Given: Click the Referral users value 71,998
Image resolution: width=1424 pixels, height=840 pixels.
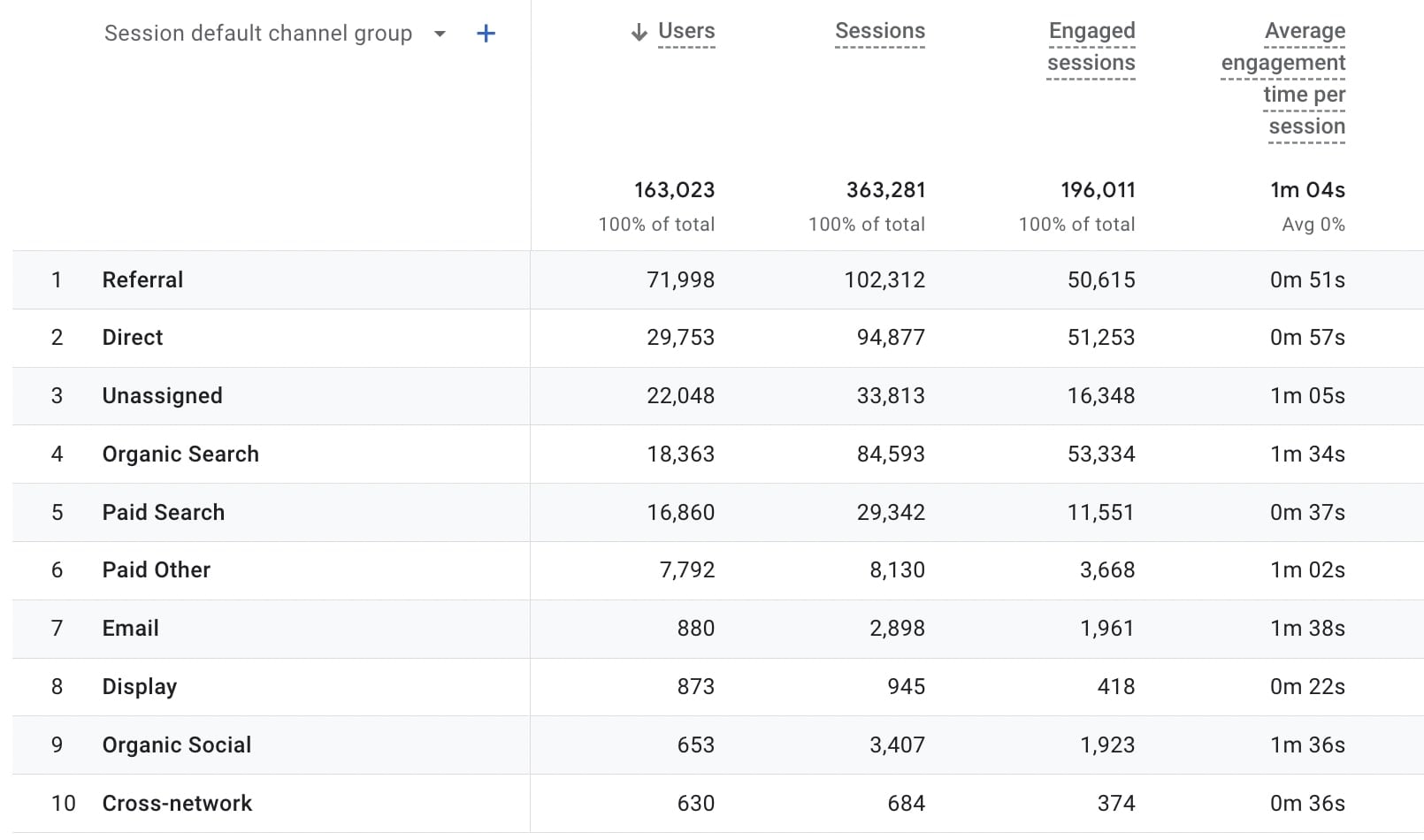Looking at the screenshot, I should [x=680, y=279].
